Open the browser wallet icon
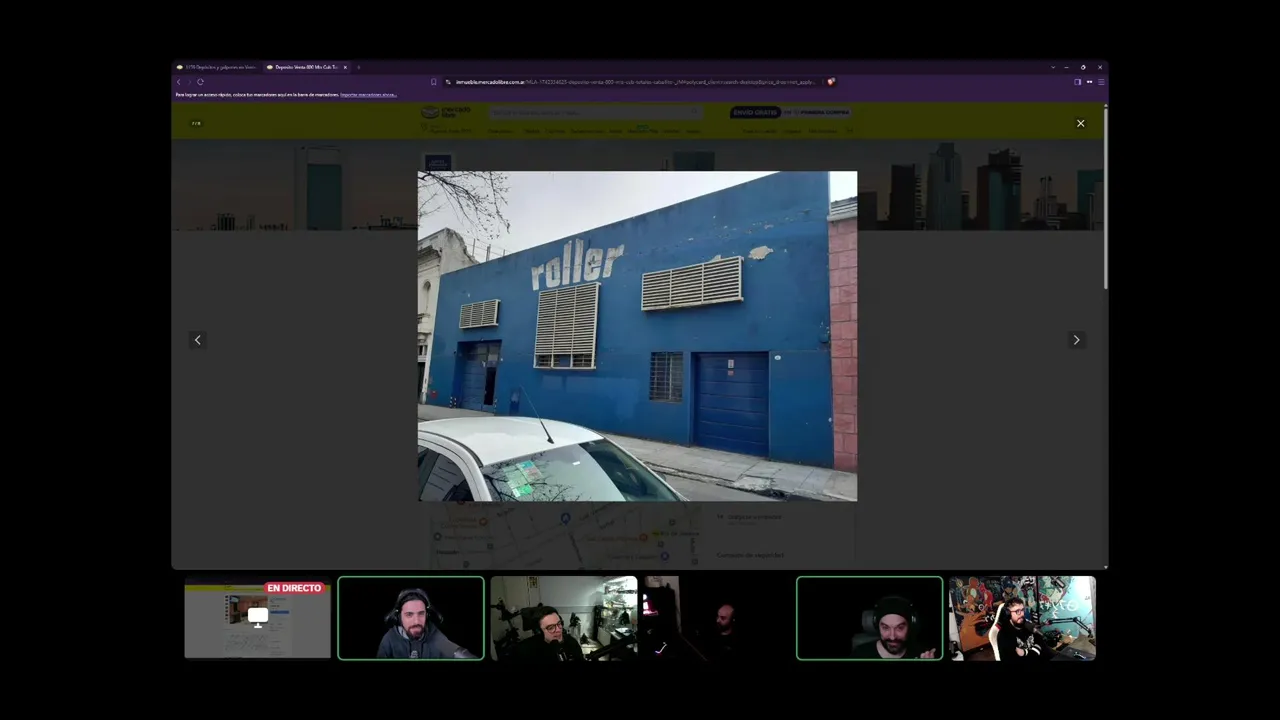The width and height of the screenshot is (1280, 720). click(1089, 82)
